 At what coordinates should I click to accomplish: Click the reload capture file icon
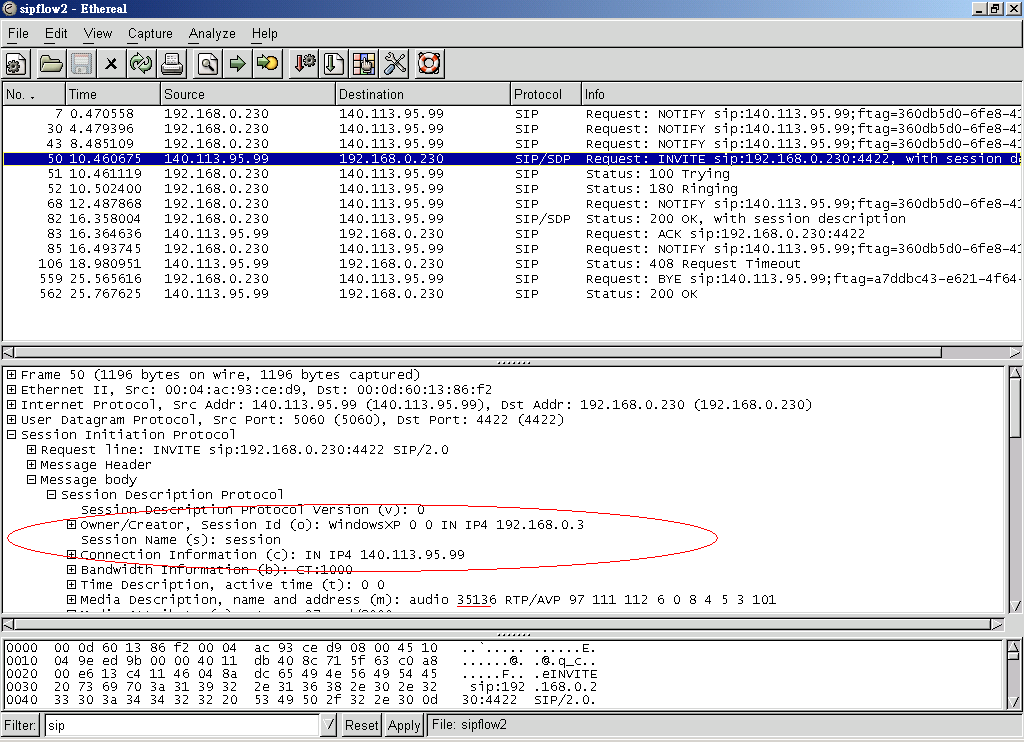[141, 64]
